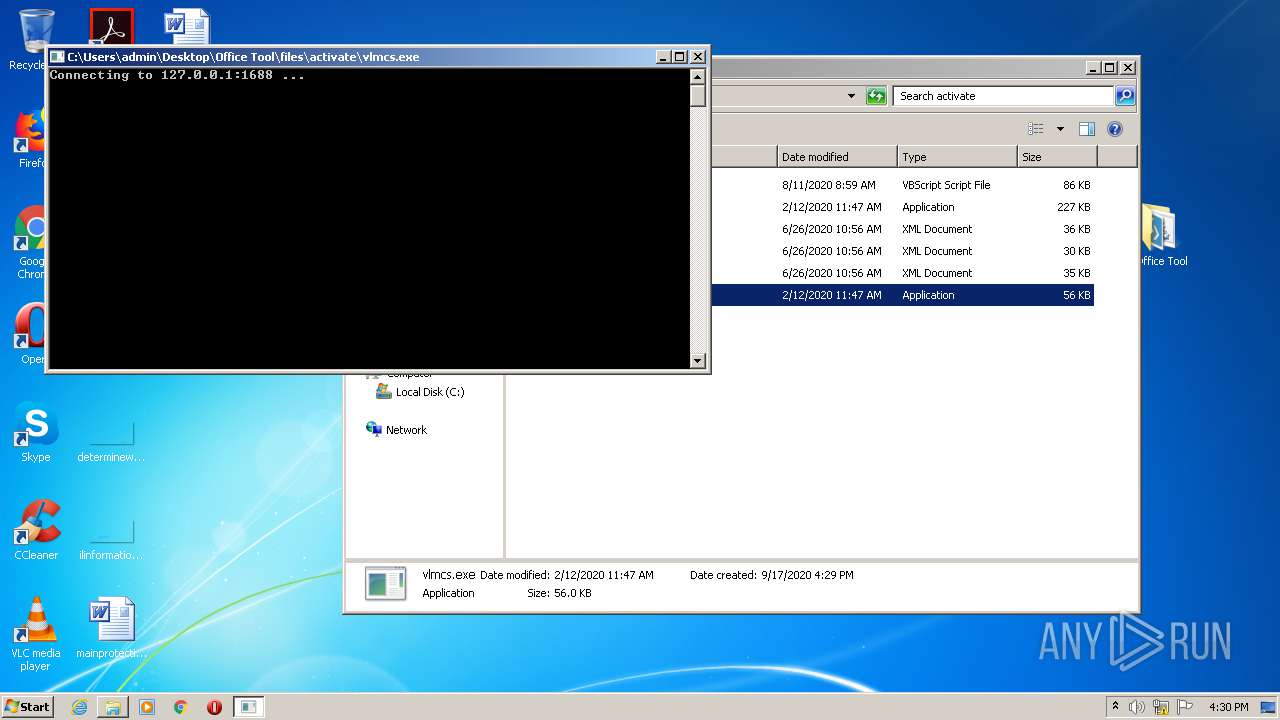Screen dimensions: 1280x720
Task: Refresh the Explorer address bar
Action: [876, 96]
